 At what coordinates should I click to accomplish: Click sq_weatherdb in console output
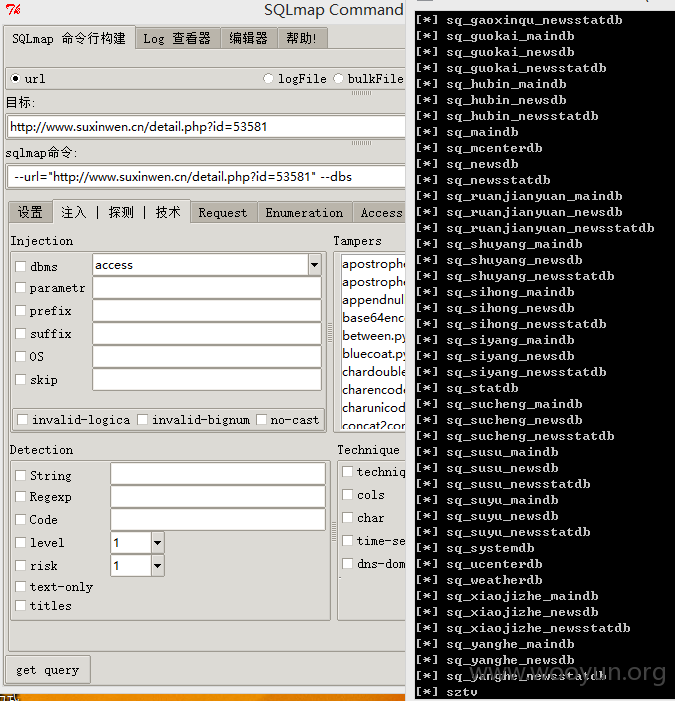pyautogui.click(x=494, y=580)
